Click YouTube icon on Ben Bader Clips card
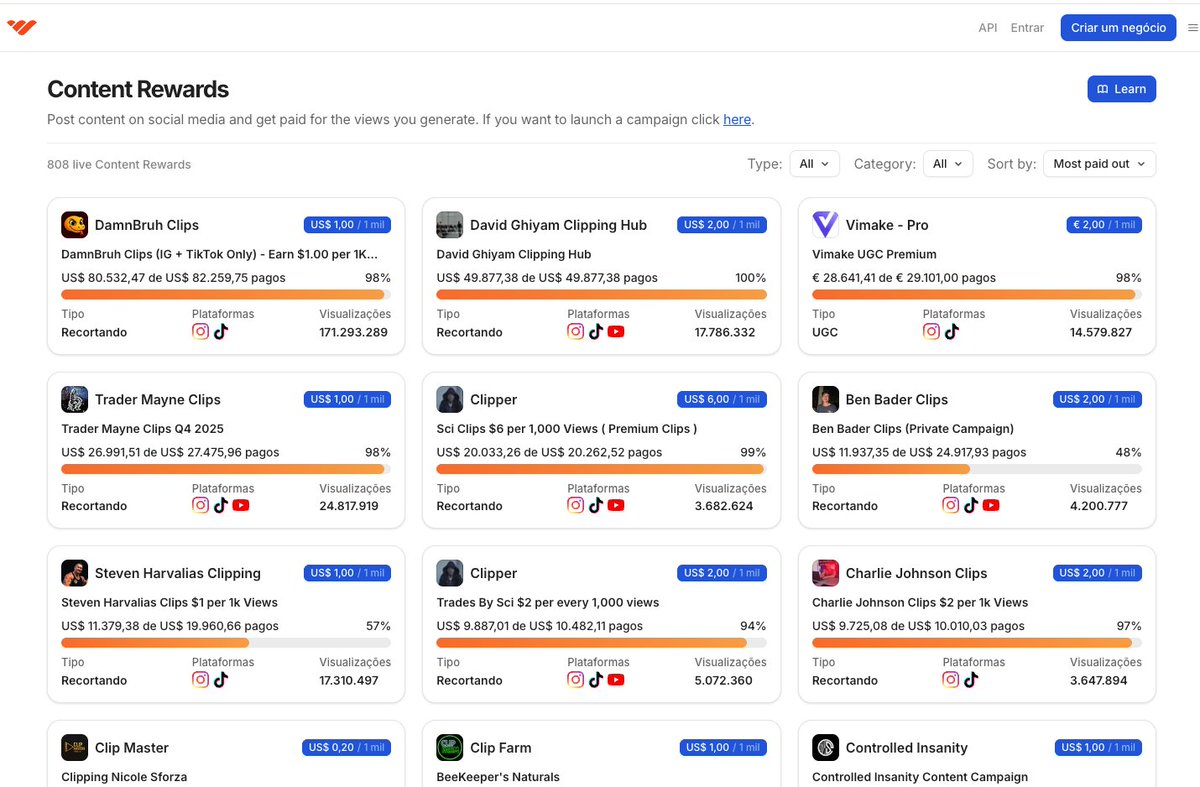 pyautogui.click(x=991, y=506)
